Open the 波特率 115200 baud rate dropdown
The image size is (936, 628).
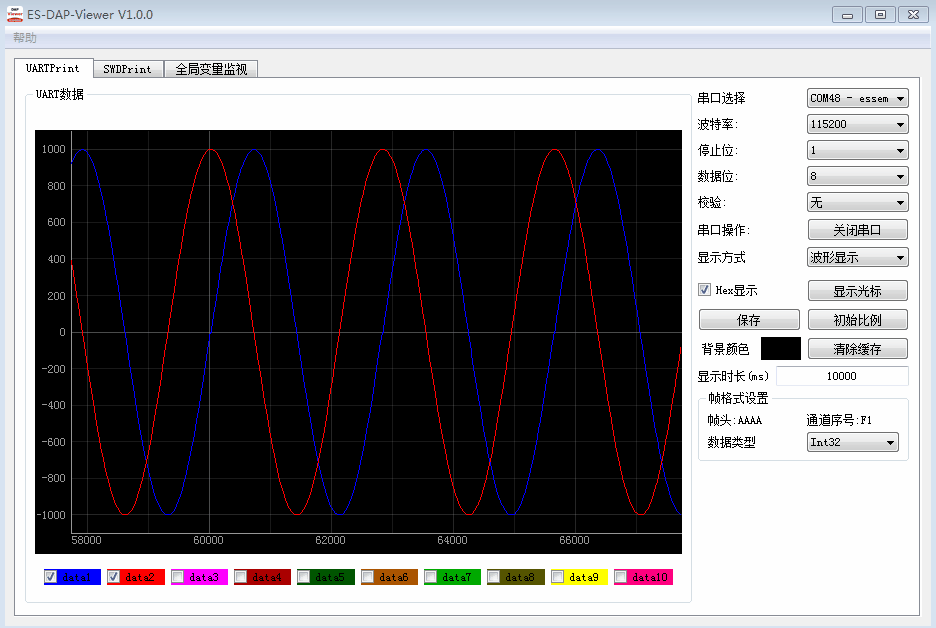(857, 124)
